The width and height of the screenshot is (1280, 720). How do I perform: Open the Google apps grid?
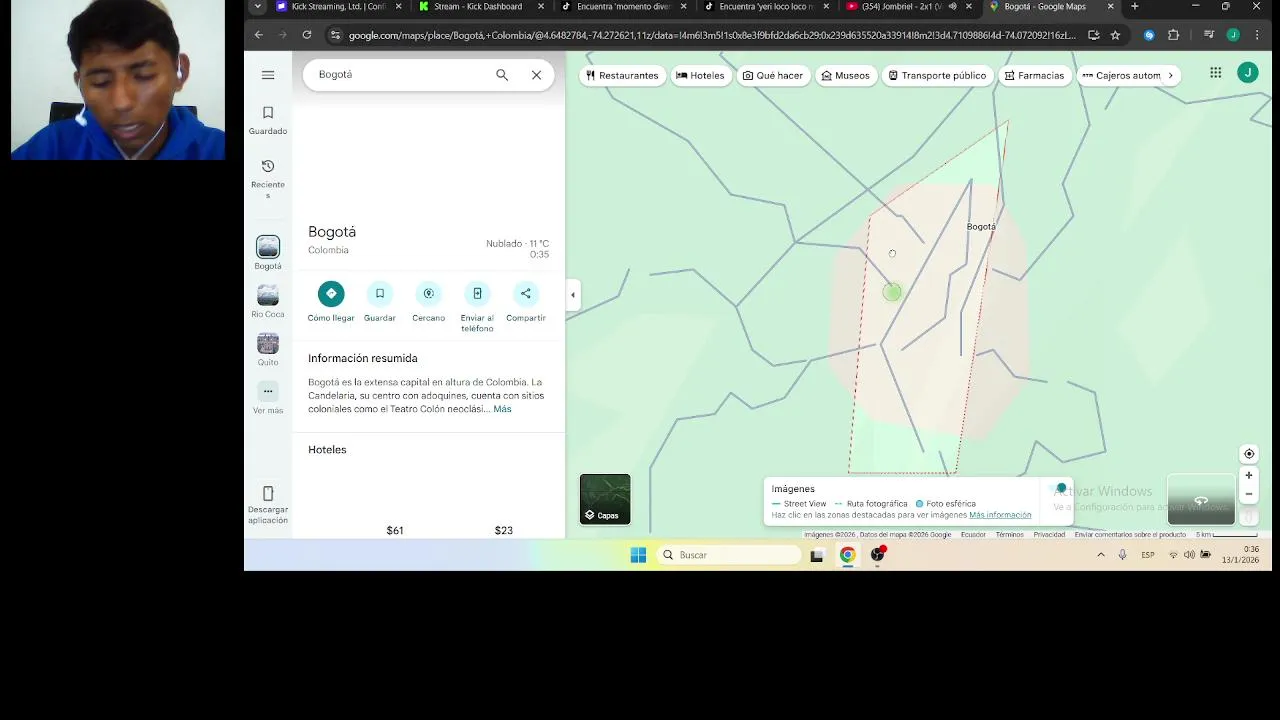[1216, 73]
